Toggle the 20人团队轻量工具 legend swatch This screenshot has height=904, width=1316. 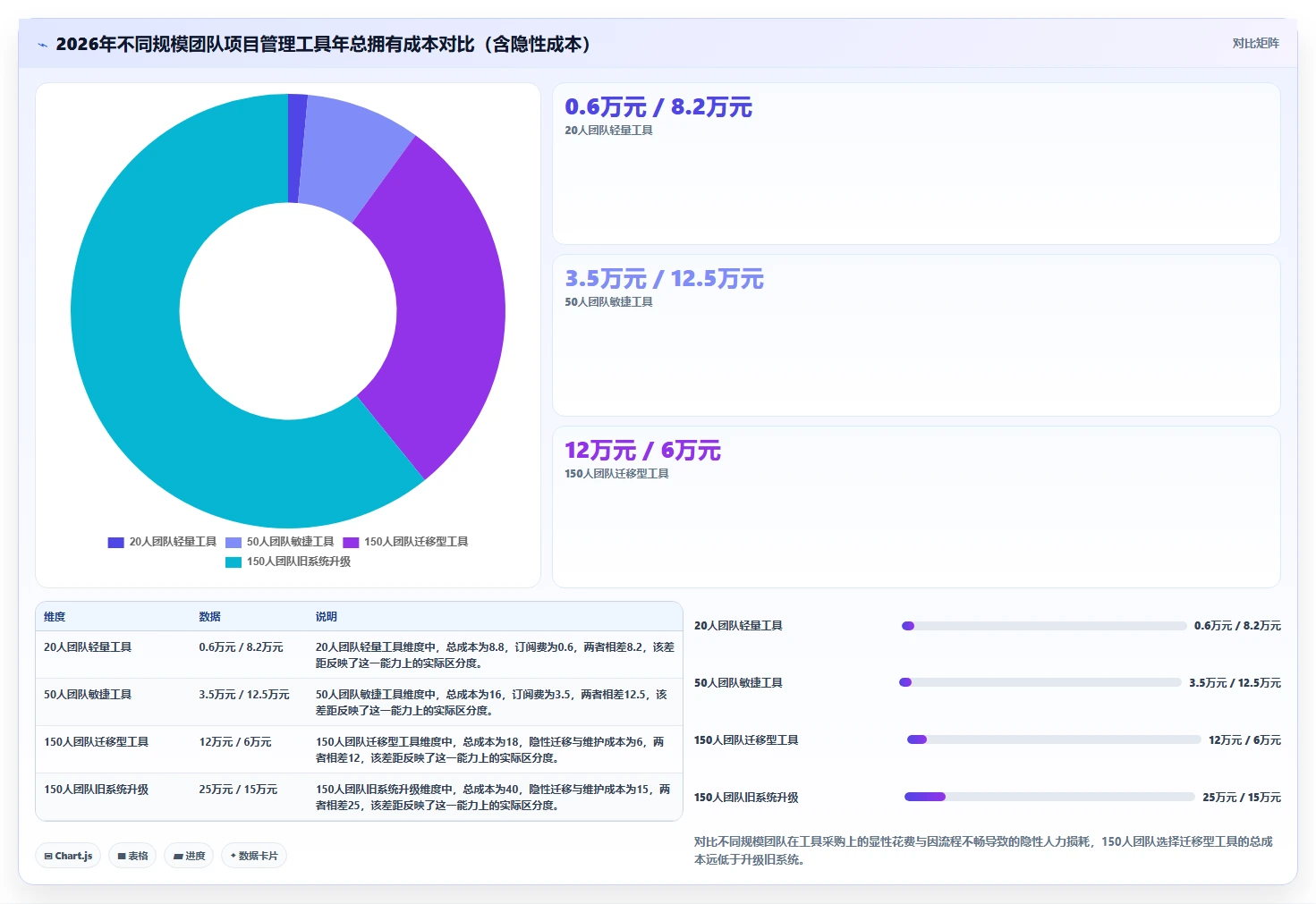click(115, 542)
